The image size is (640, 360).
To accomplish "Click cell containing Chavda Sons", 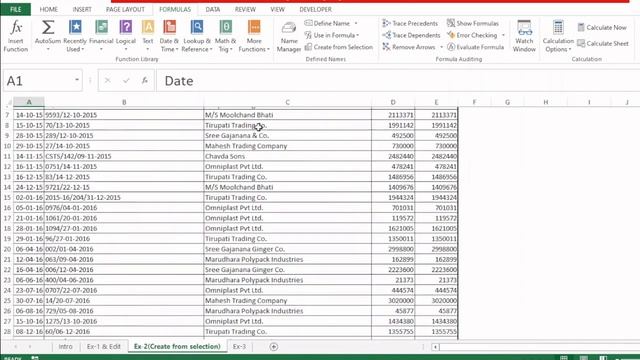I will pos(287,156).
